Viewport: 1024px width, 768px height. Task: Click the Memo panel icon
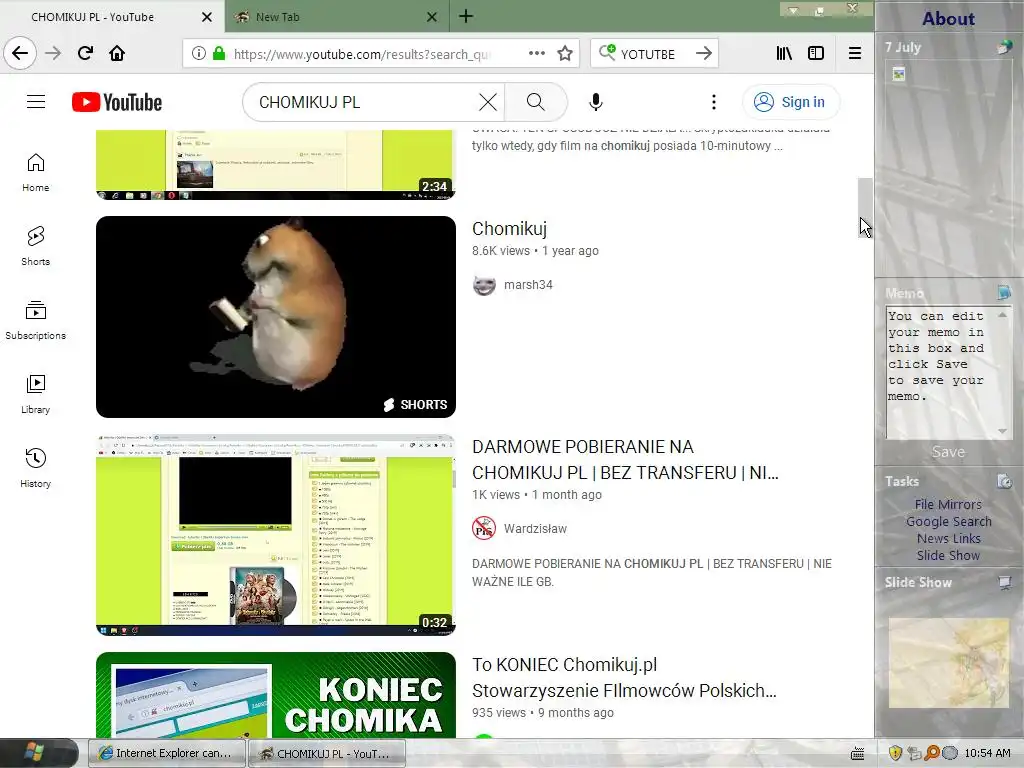(x=1004, y=292)
